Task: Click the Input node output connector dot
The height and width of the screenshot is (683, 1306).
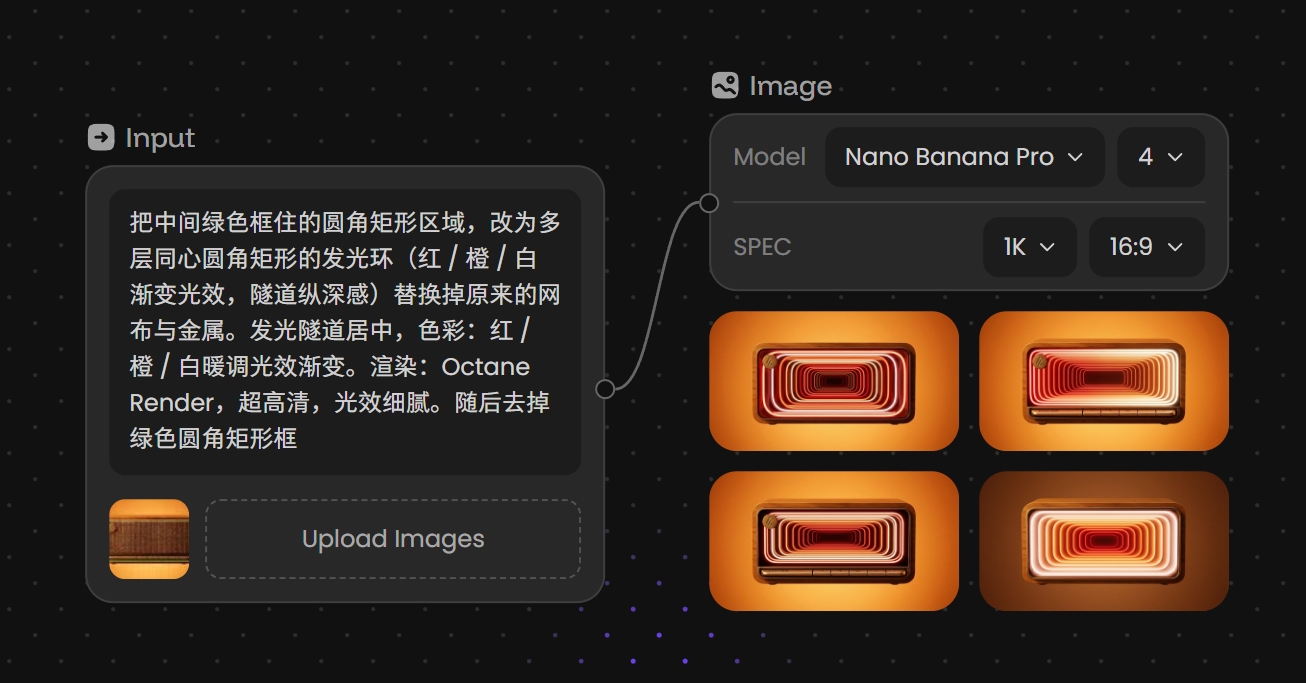Action: click(x=605, y=389)
